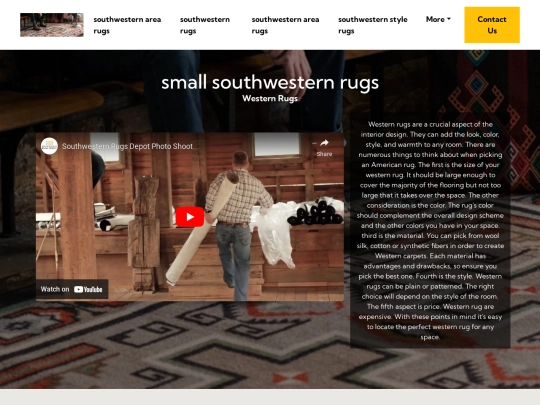The width and height of the screenshot is (540, 405).
Task: Select the southwestern rugs nav link
Action: pyautogui.click(x=205, y=25)
